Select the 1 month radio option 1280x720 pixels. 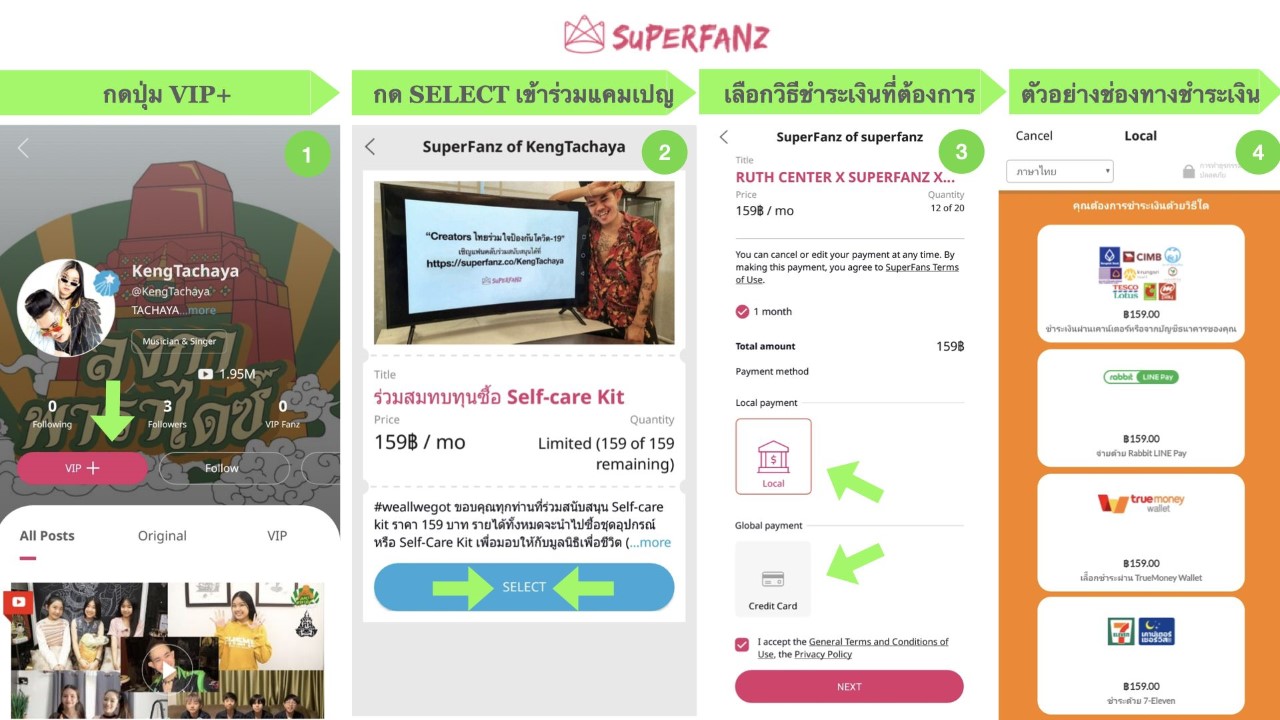[742, 311]
